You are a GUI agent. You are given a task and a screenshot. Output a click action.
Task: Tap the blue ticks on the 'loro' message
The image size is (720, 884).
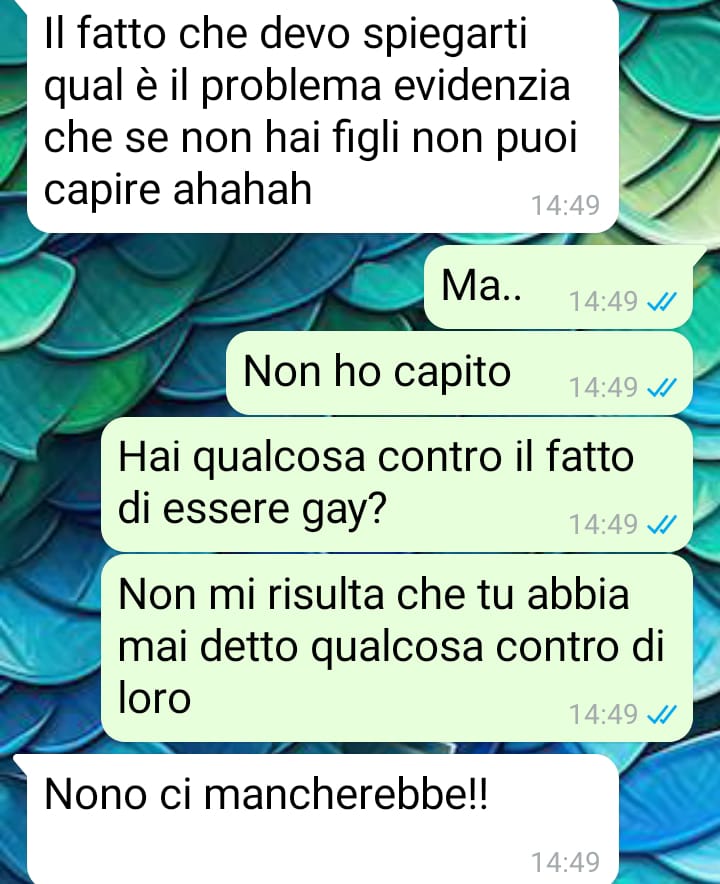click(661, 715)
